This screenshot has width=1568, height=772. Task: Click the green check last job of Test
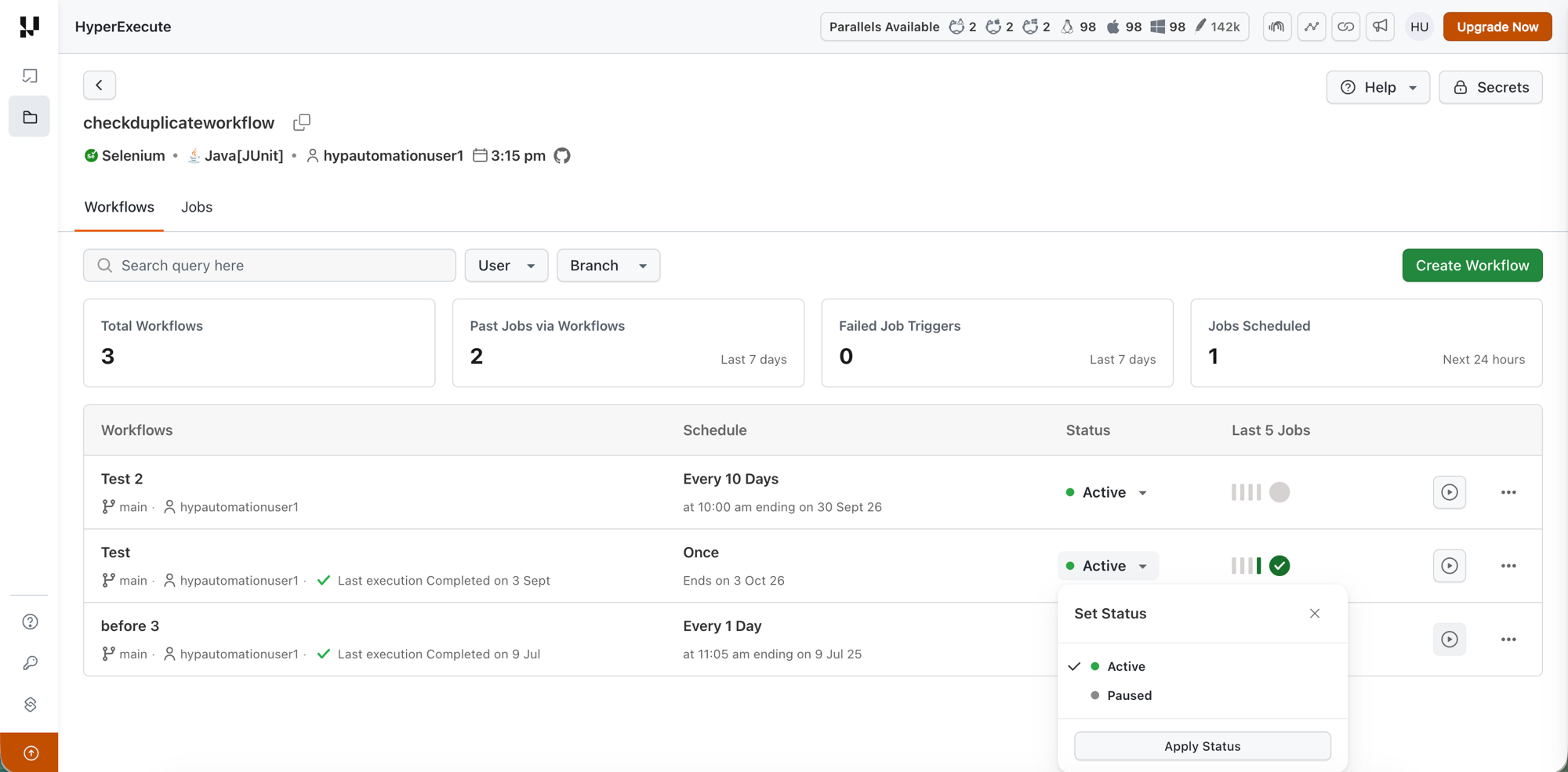tap(1279, 566)
